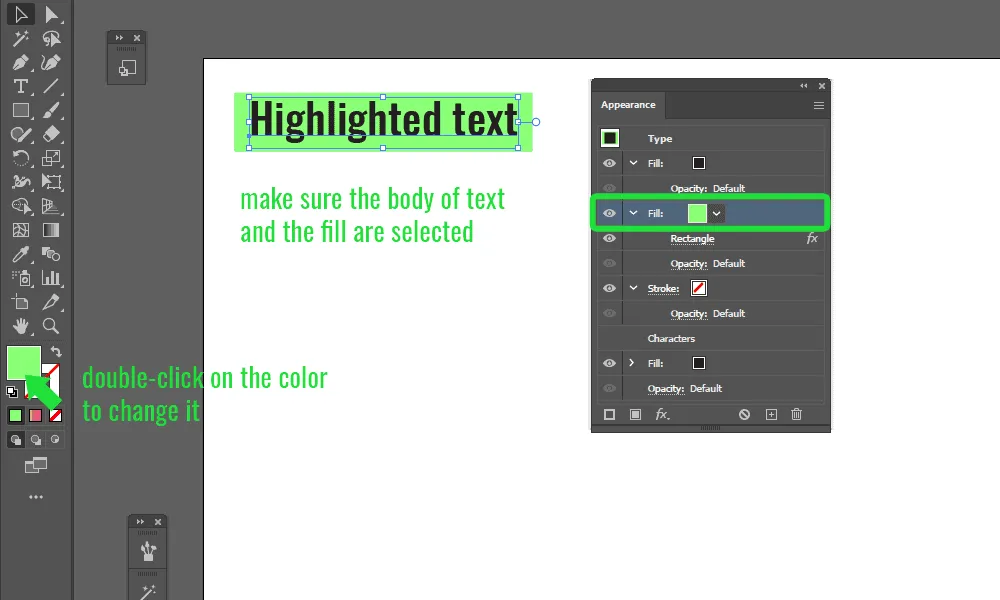Open the green fill color dropdown

click(717, 214)
